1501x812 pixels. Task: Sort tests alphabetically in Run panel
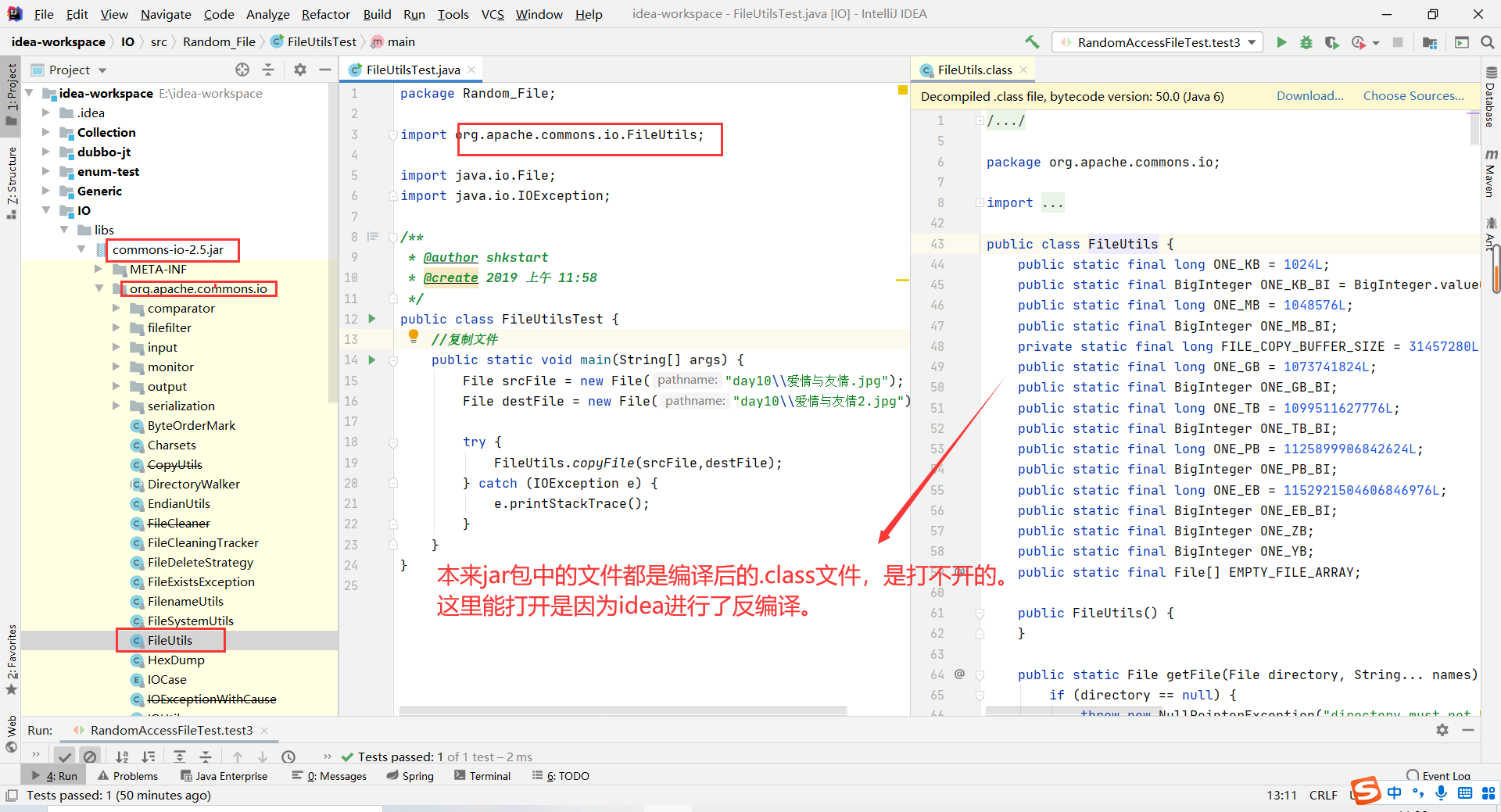[x=122, y=757]
